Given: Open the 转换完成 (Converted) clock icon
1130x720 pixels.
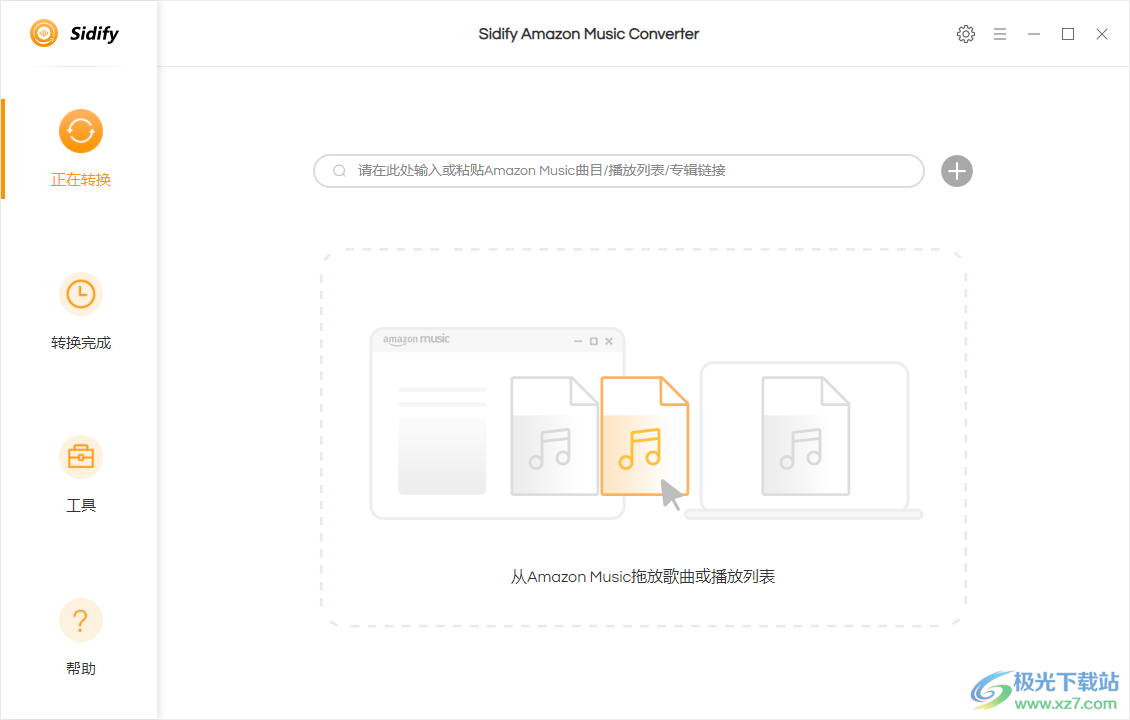Looking at the screenshot, I should (x=81, y=294).
